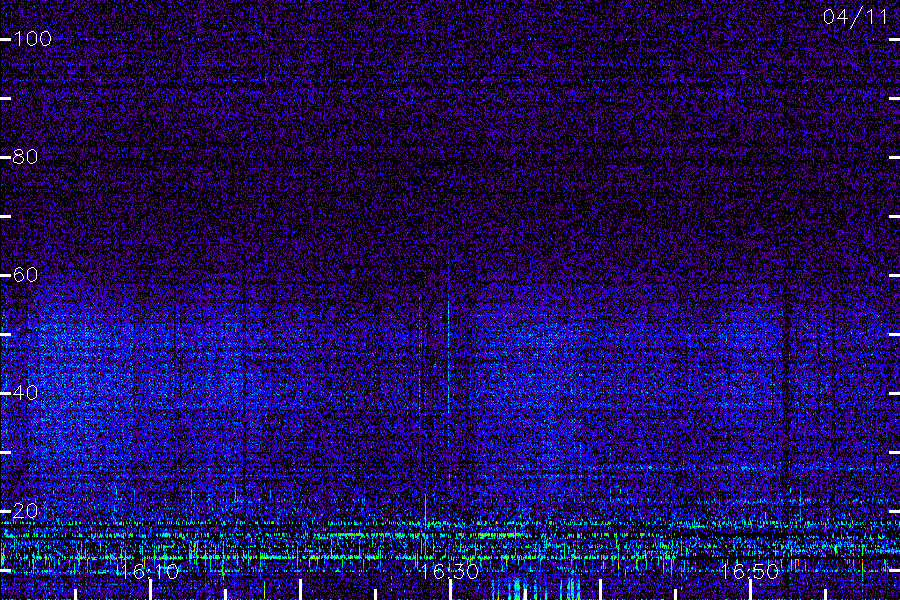Click the 16:50 time label
The image size is (900, 600).
point(750,571)
